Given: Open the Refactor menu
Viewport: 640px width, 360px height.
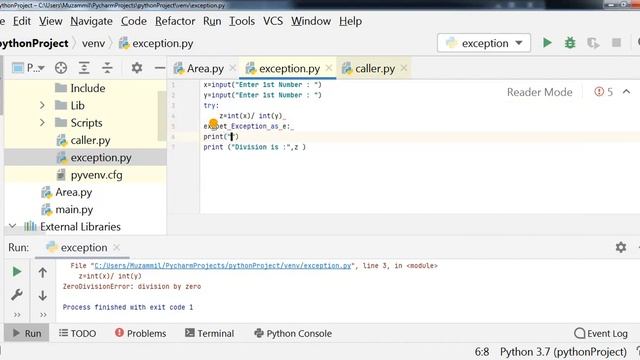Looking at the screenshot, I should [175, 21].
